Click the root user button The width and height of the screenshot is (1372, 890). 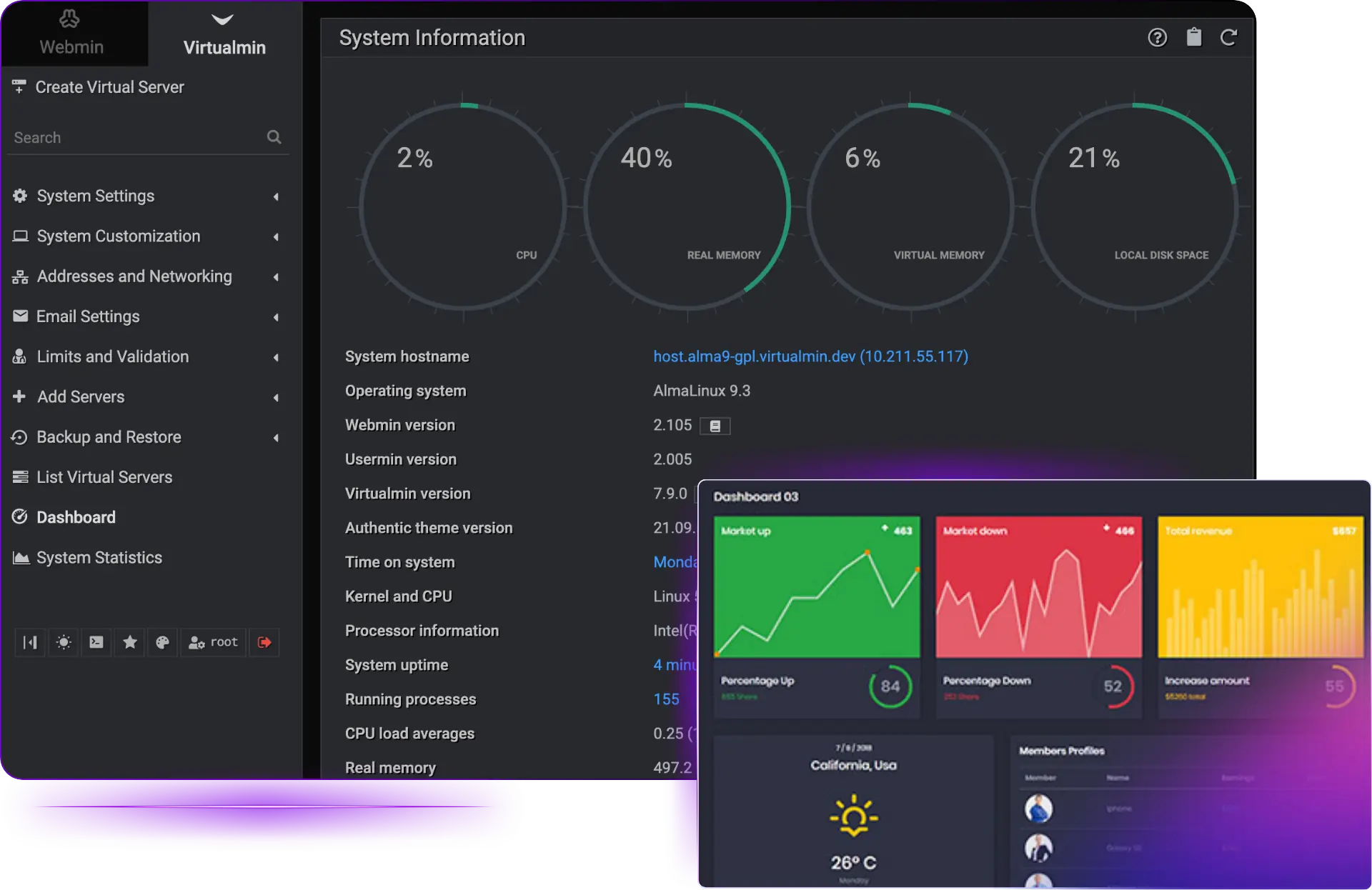tap(213, 642)
